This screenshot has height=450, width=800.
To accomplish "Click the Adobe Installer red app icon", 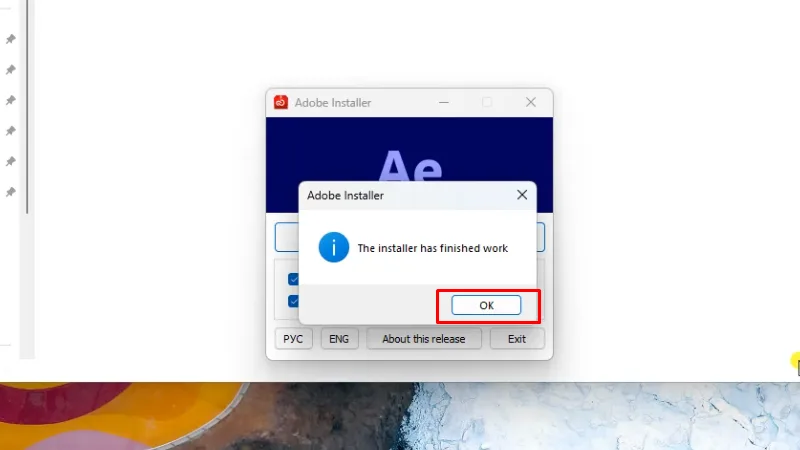I will point(281,103).
